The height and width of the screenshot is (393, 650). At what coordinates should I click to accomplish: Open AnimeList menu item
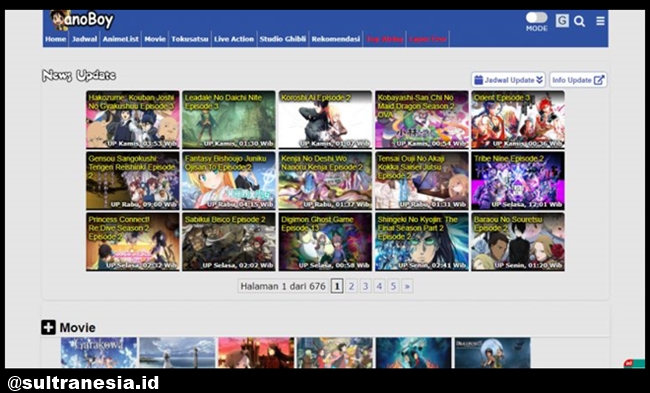120,39
